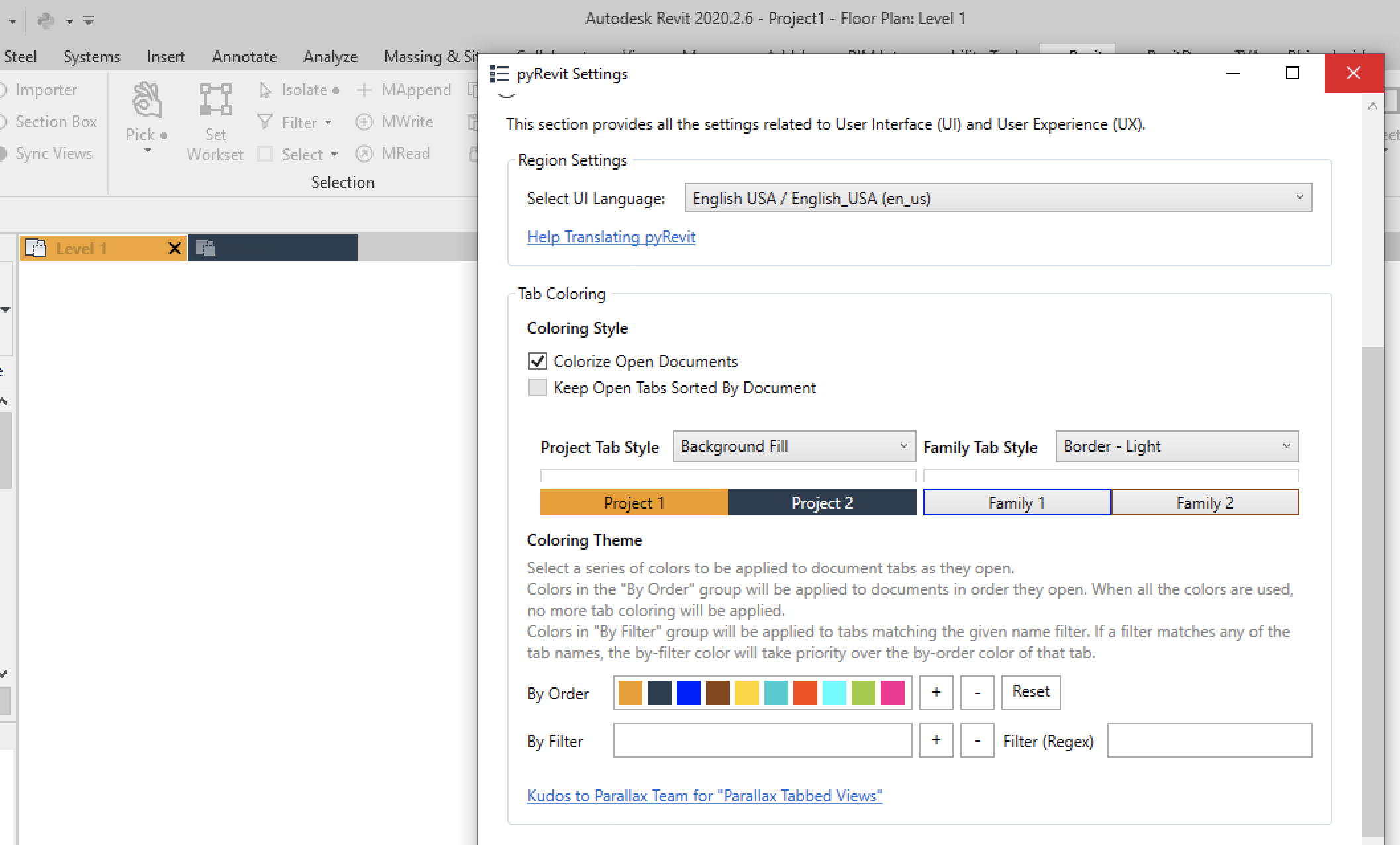
Task: Click the Python quick access icon
Action: click(x=46, y=21)
